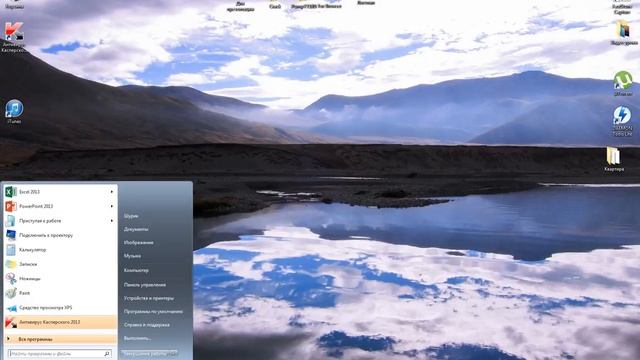Expand the PowerPoint 2013 jump list arrow
The width and height of the screenshot is (640, 360).
coord(111,206)
